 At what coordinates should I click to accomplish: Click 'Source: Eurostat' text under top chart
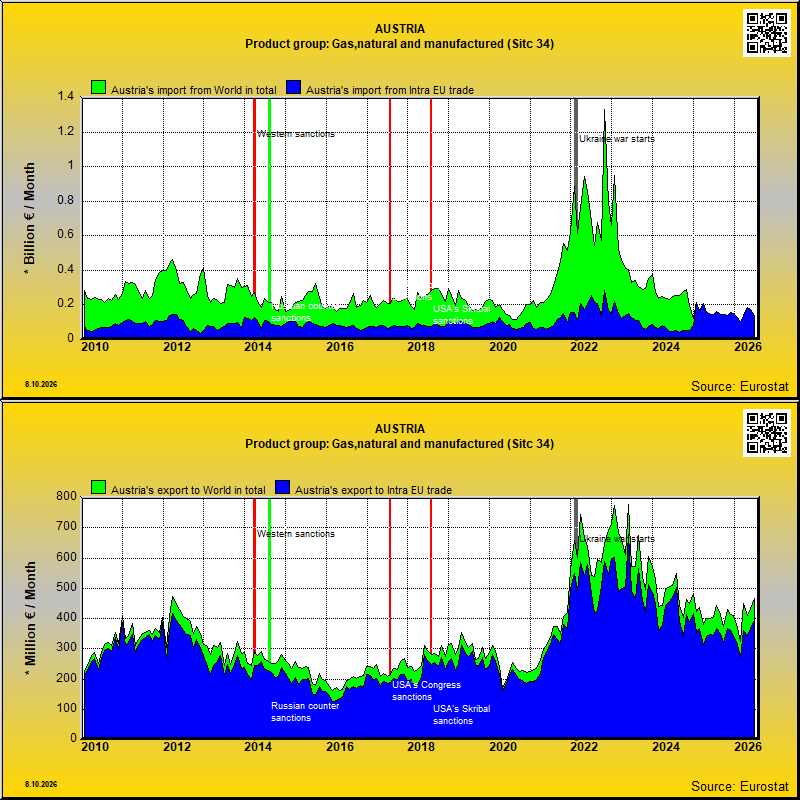click(739, 387)
